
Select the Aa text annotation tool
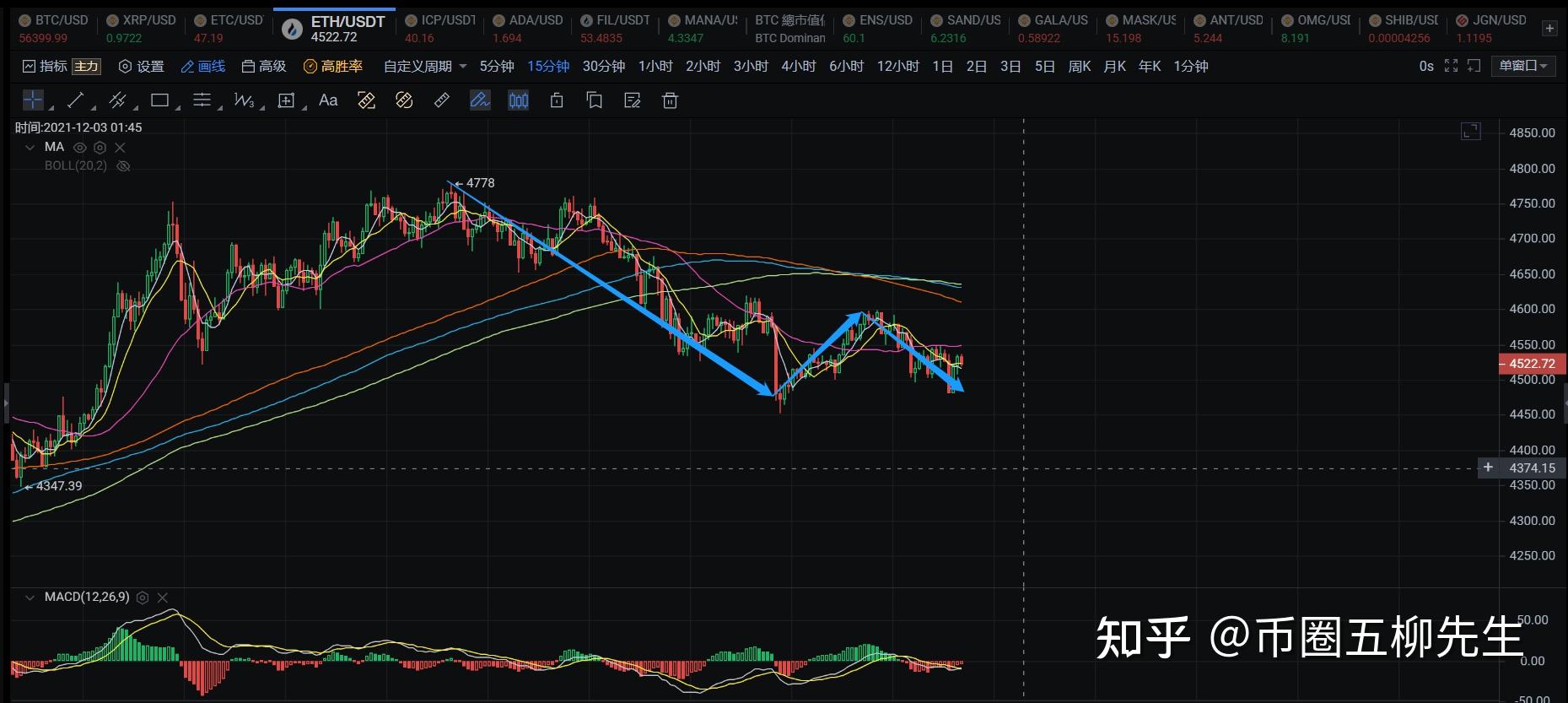coord(328,100)
